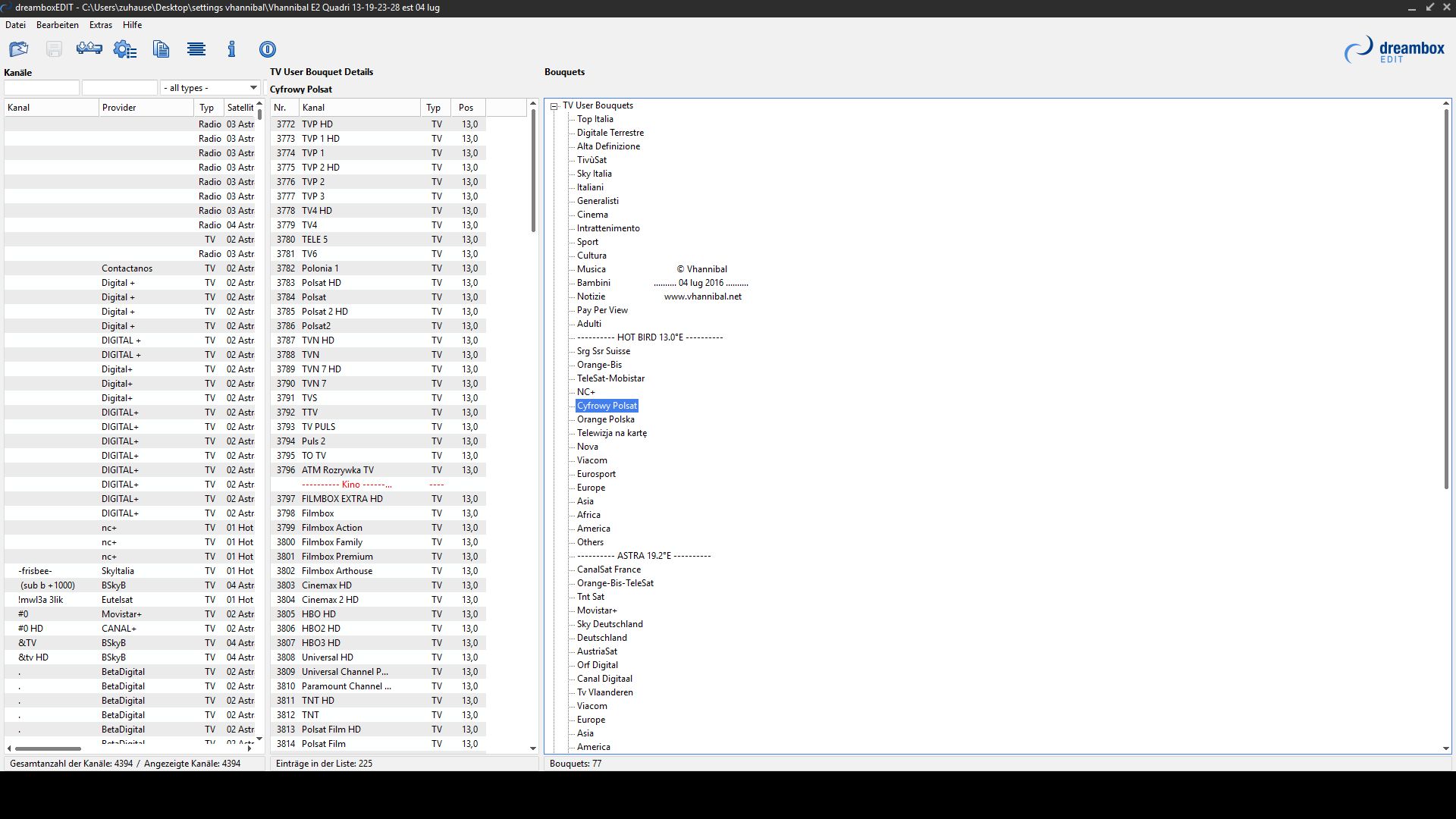Select the Pay Per View bouquet
Image resolution: width=1456 pixels, height=819 pixels.
click(x=602, y=310)
